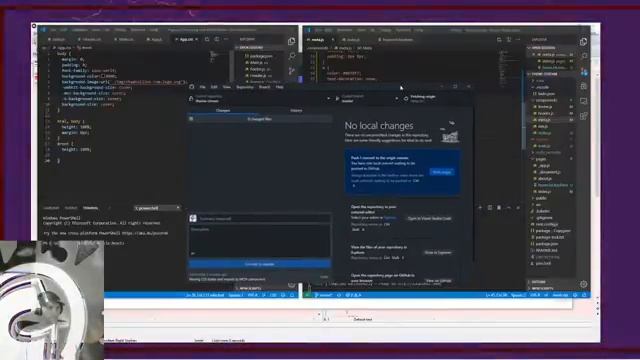
Task: Open Source Control with badge in right VS Code
Action: click(584, 72)
